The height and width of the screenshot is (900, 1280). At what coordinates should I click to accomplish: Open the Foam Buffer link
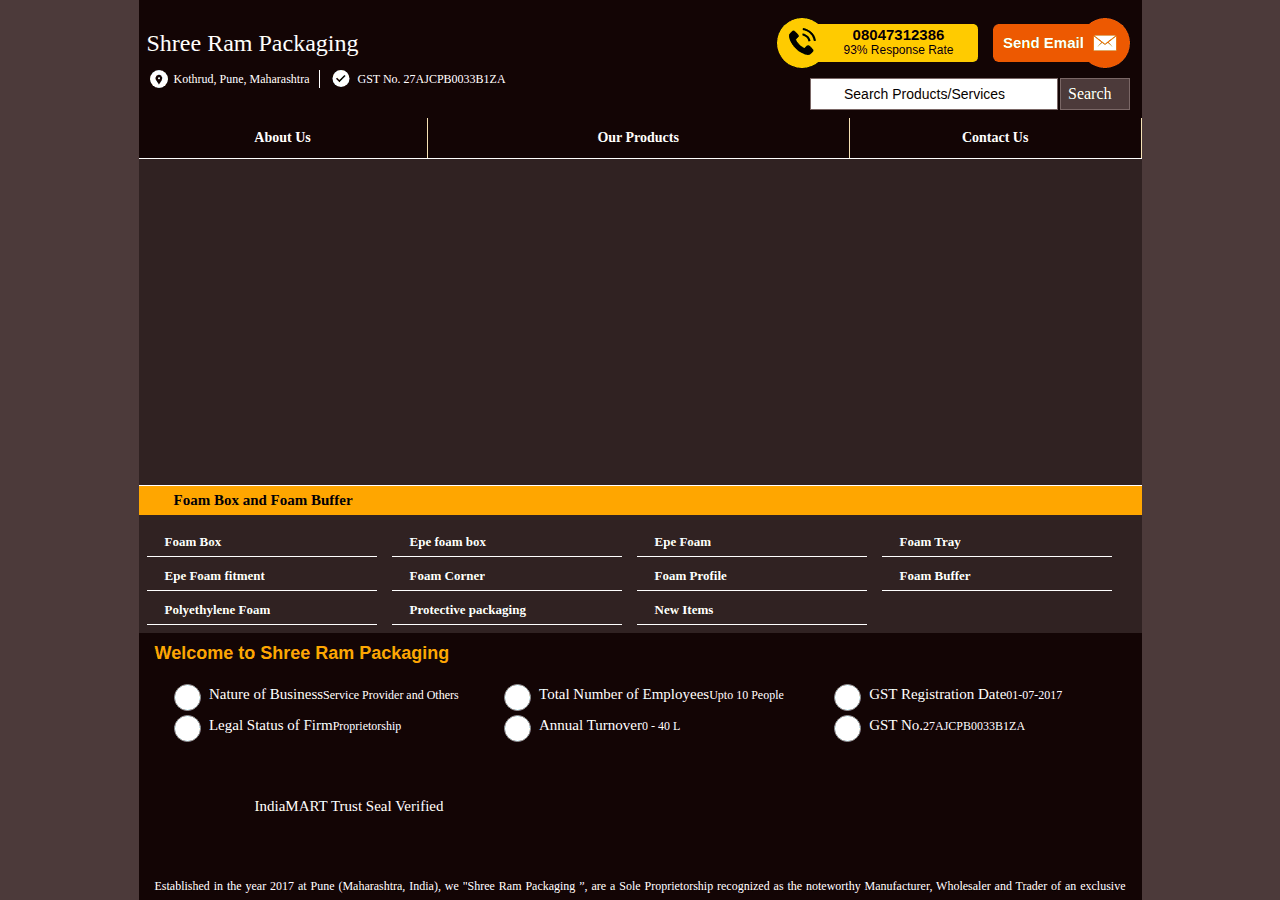click(x=935, y=576)
